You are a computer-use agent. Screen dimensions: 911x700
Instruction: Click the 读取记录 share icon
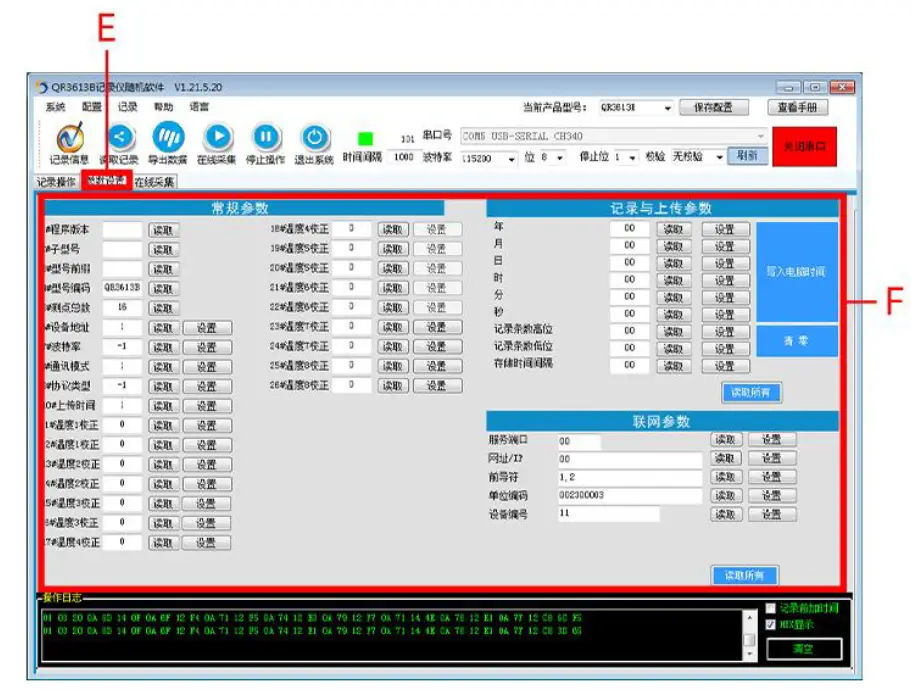coord(120,137)
